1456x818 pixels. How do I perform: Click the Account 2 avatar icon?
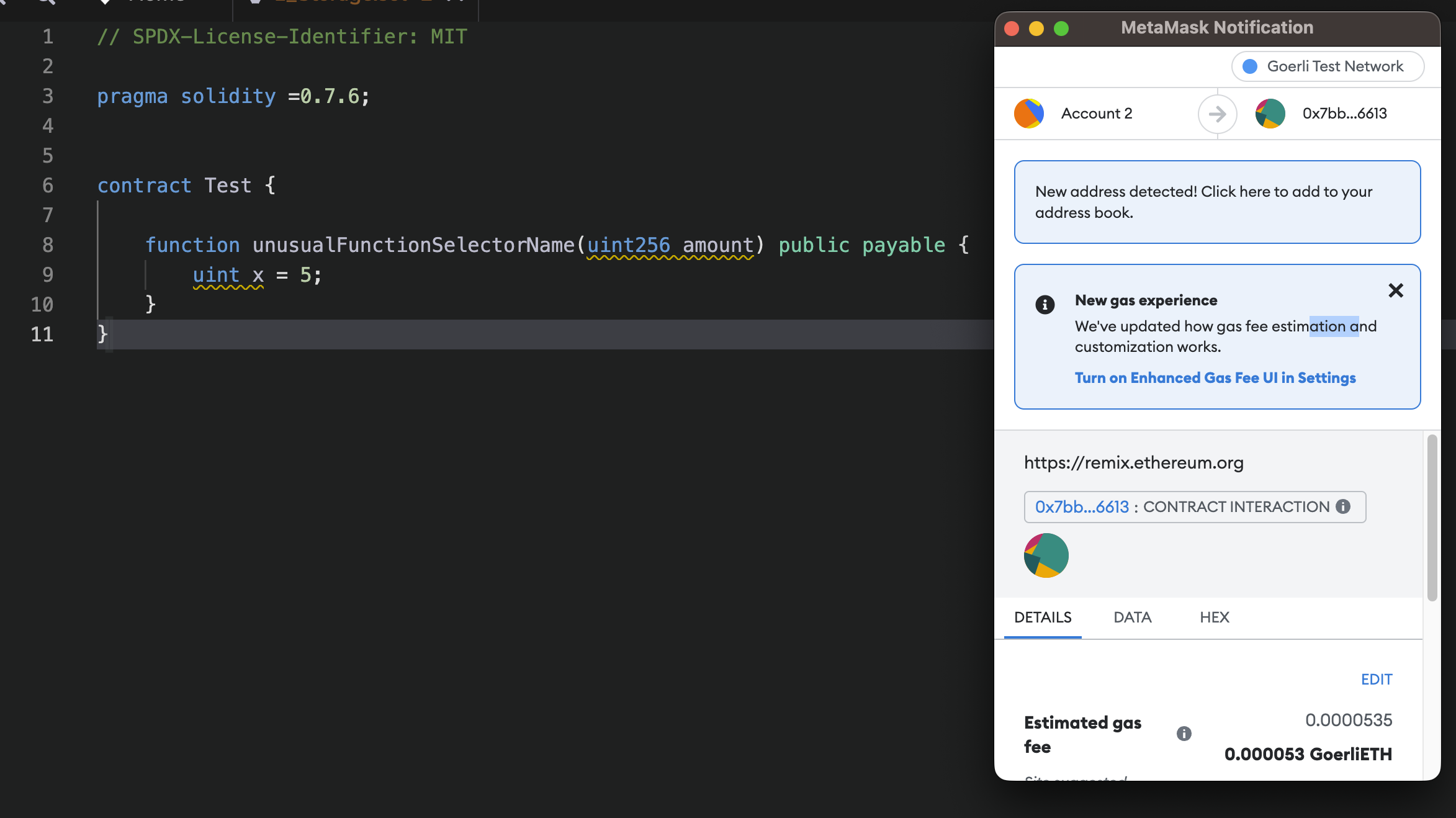1028,114
